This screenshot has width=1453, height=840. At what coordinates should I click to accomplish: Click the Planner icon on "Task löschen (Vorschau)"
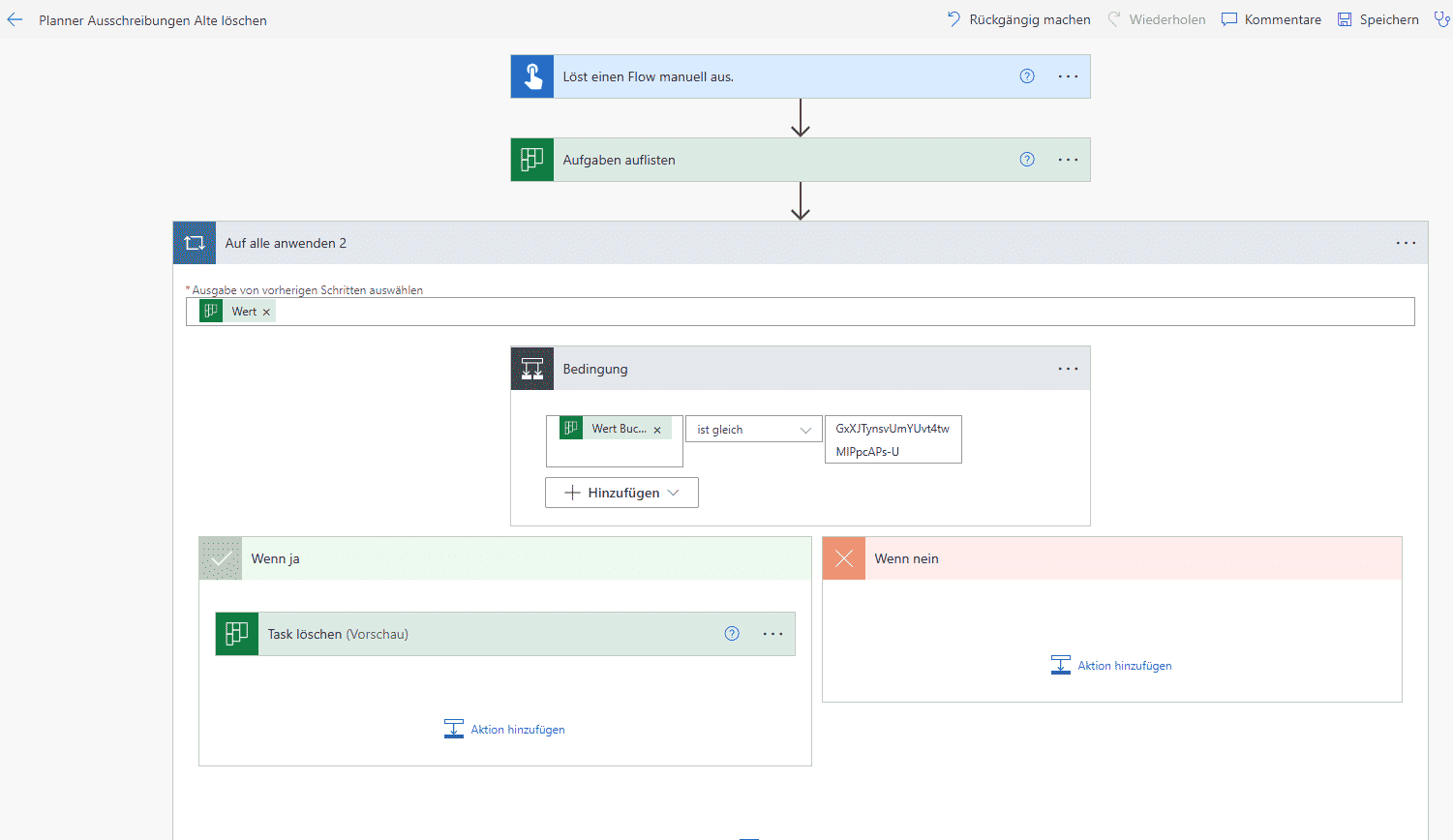pyautogui.click(x=236, y=633)
